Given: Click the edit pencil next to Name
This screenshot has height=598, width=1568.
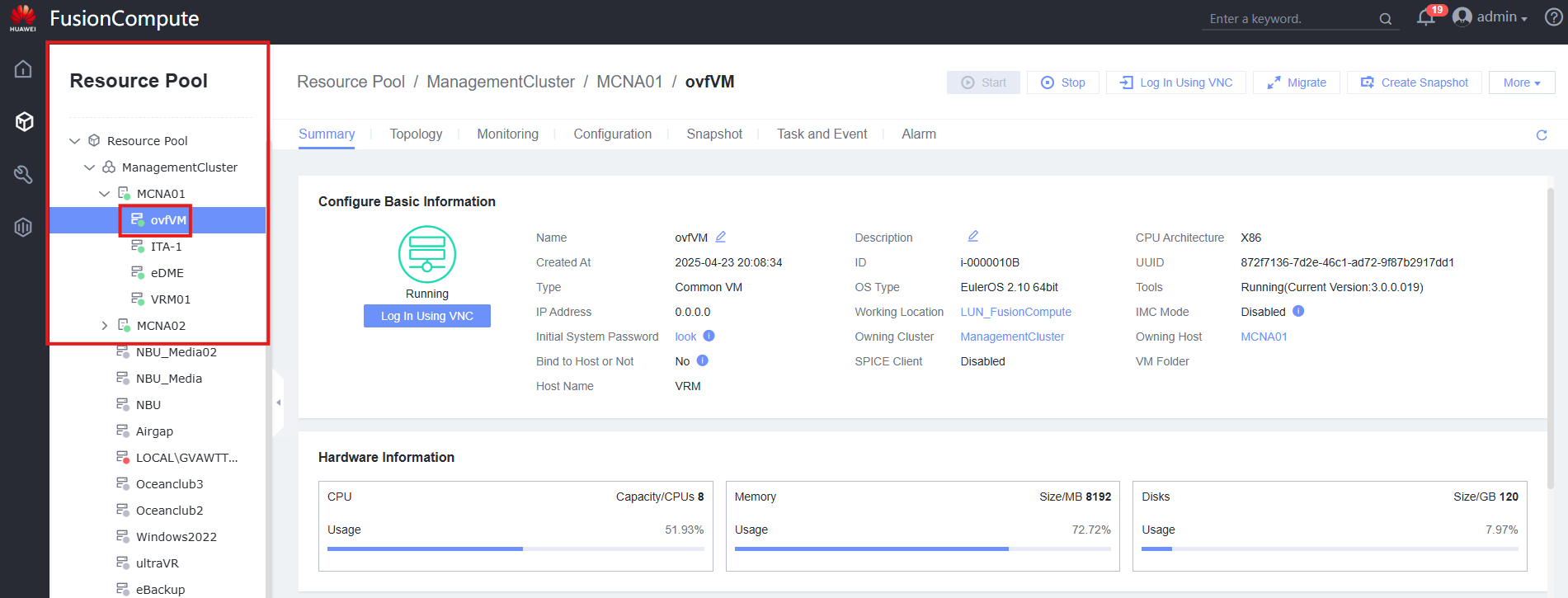Looking at the screenshot, I should click(x=720, y=237).
